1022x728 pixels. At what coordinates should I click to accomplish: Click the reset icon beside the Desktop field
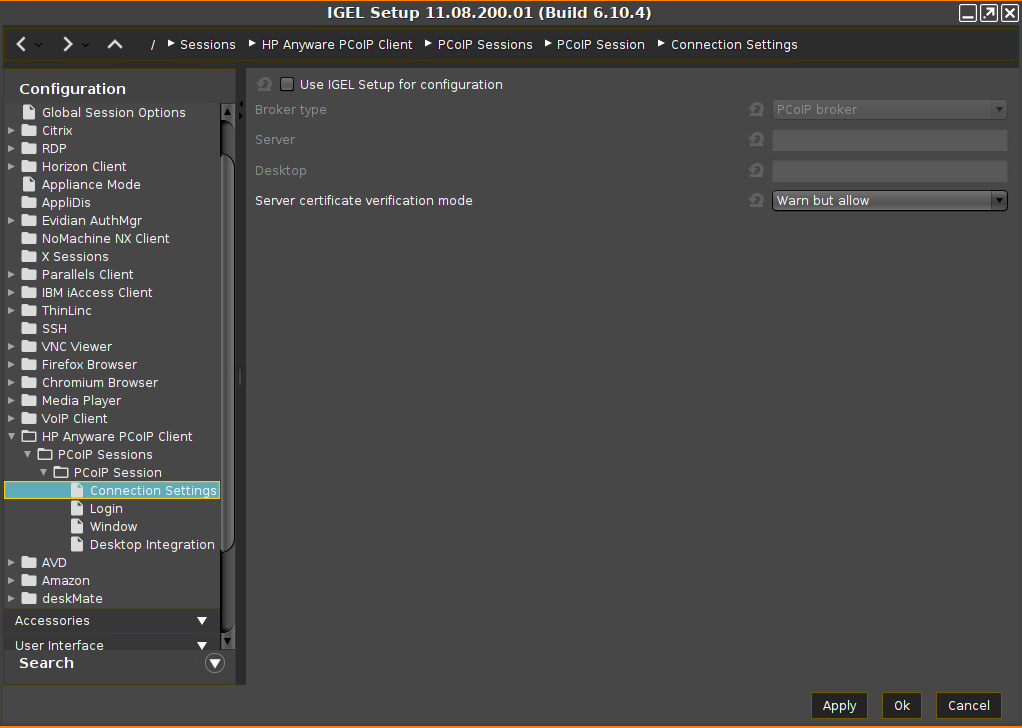tap(756, 170)
